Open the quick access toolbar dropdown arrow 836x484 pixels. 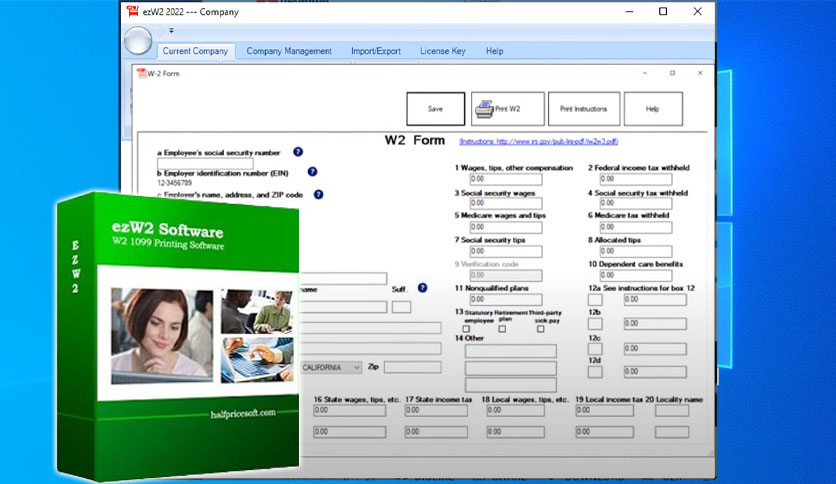click(171, 30)
